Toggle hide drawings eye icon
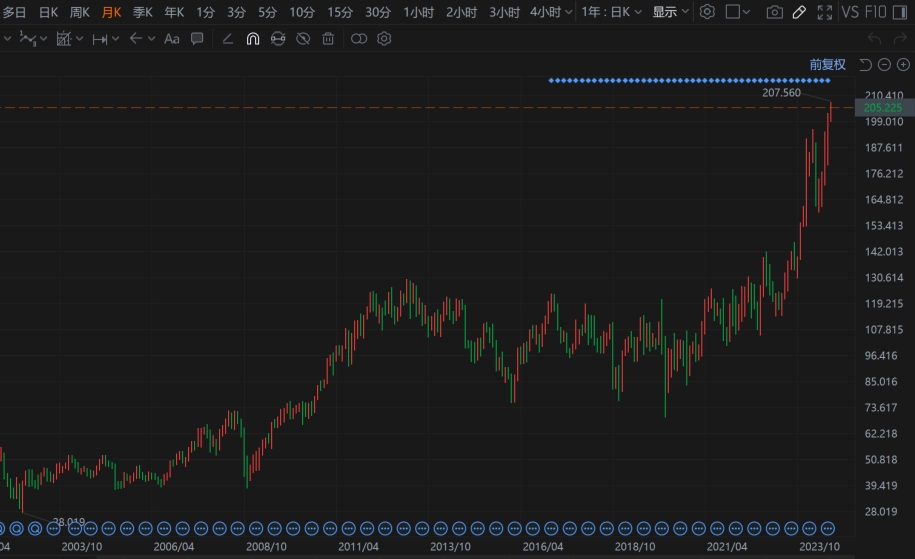 303,39
